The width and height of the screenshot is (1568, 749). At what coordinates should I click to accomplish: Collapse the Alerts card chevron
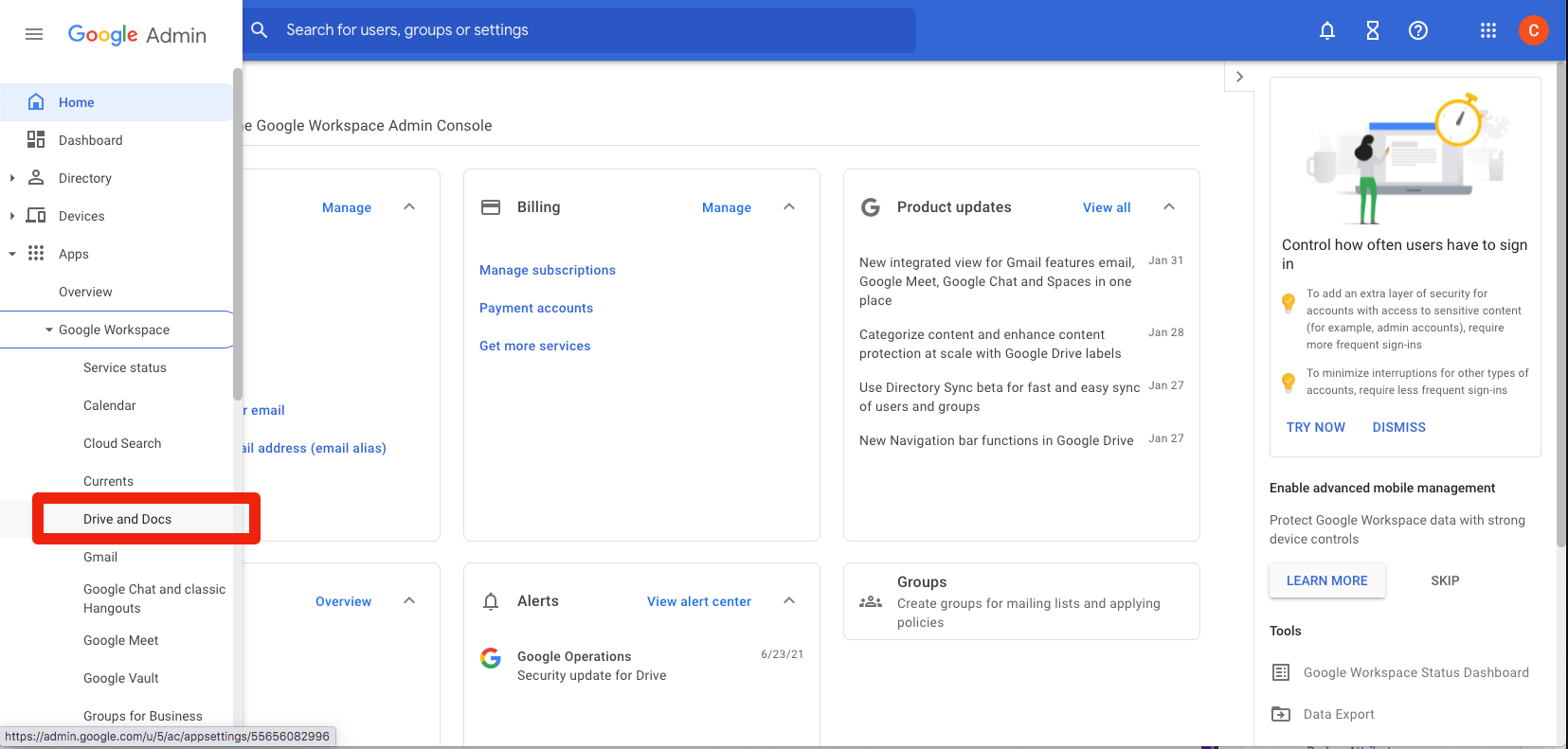[x=789, y=600]
